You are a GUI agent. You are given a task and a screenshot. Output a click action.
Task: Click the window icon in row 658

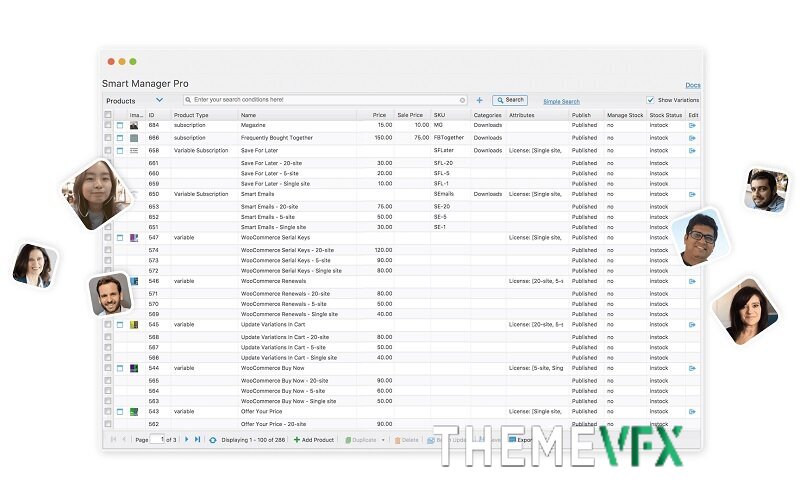(120, 151)
